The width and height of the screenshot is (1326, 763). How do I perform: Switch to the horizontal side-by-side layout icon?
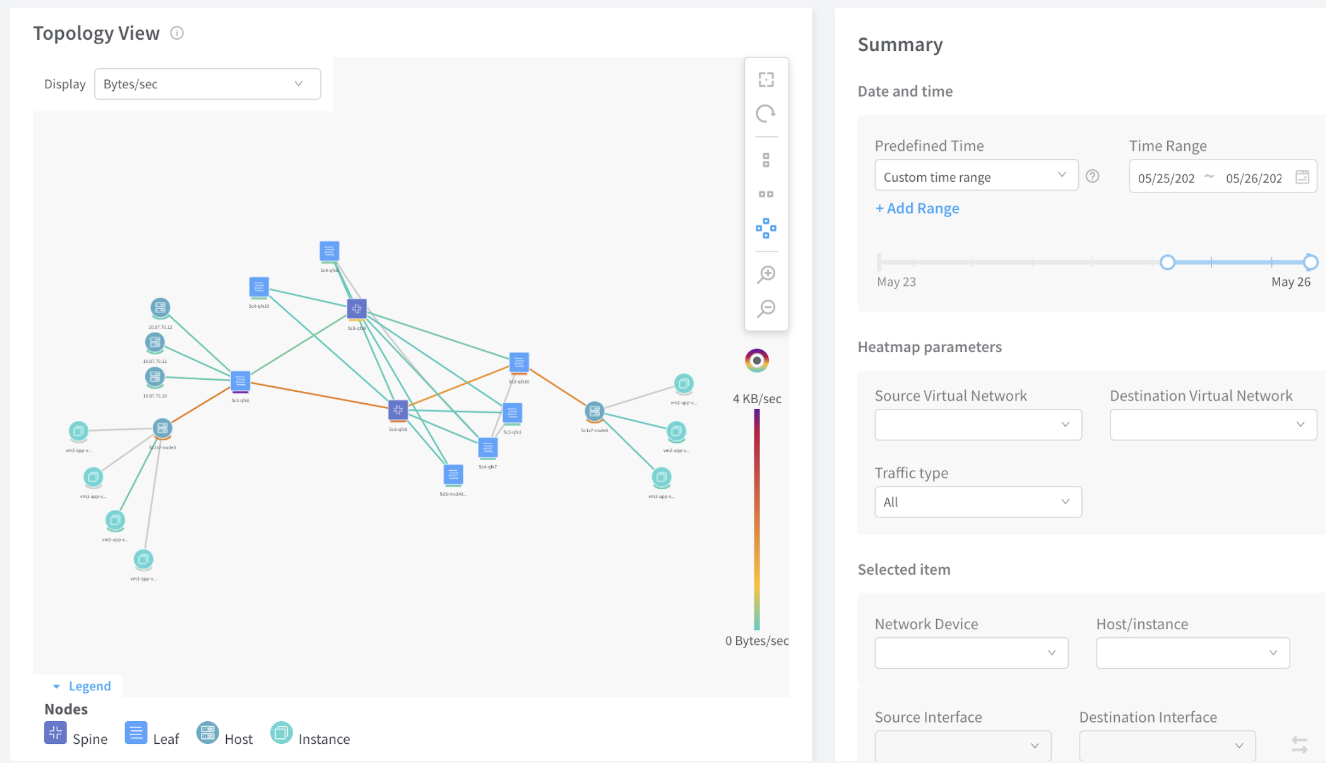coord(766,194)
